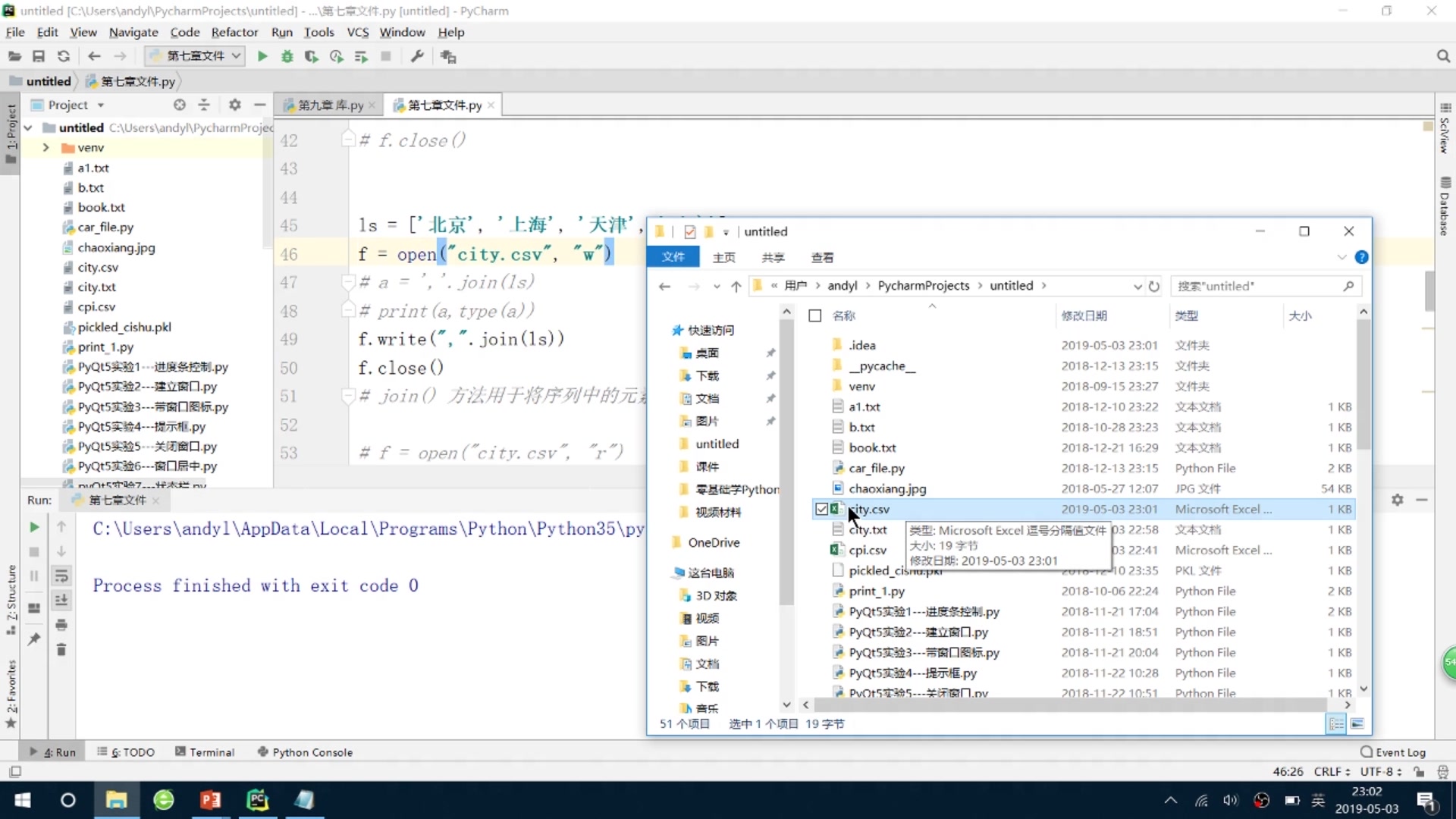Open file with folder icon in toolbar
Image resolution: width=1456 pixels, height=819 pixels.
pyautogui.click(x=14, y=56)
